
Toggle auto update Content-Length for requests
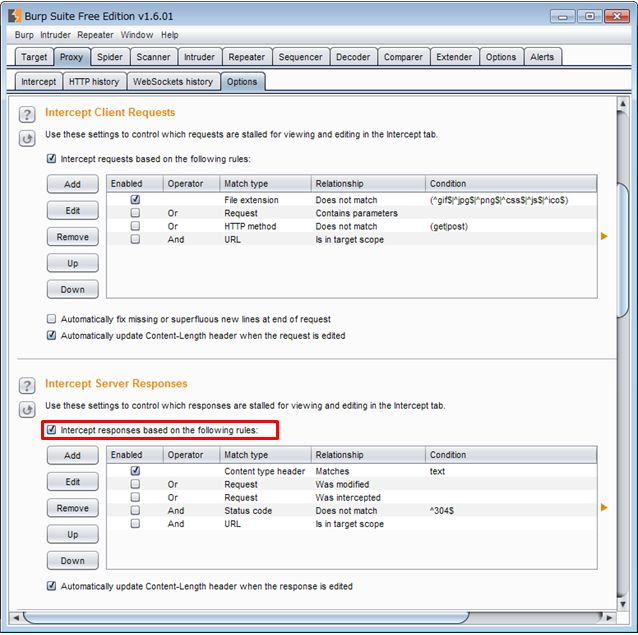(51, 335)
